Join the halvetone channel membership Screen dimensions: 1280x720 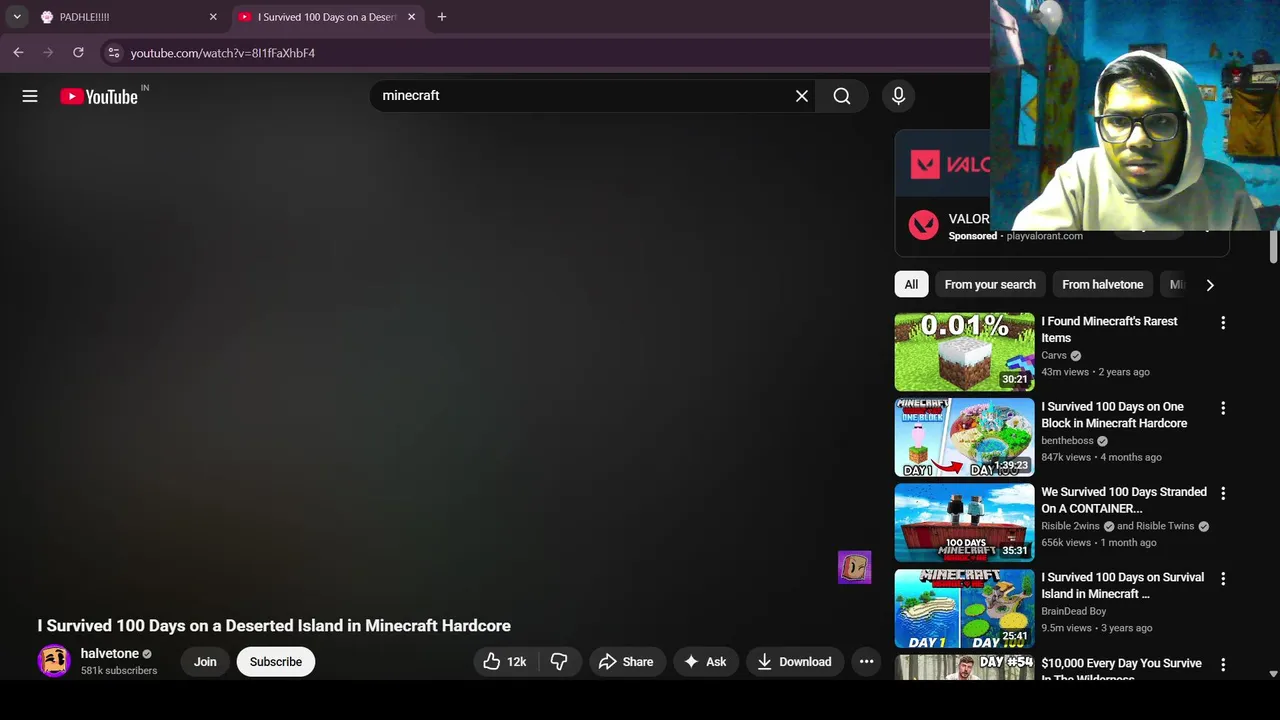click(205, 662)
